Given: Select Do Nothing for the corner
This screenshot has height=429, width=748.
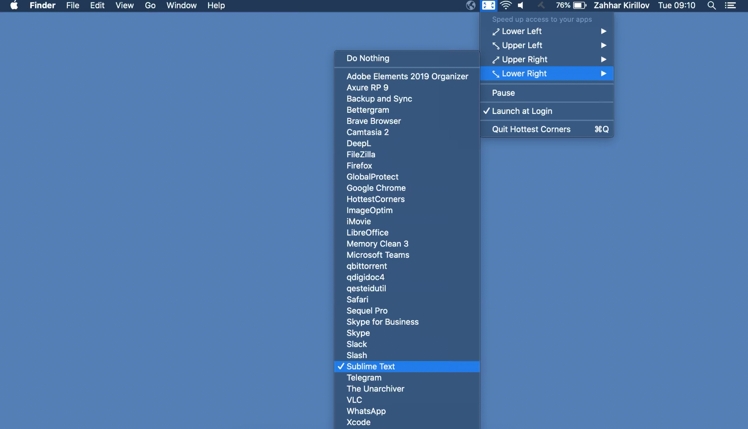Looking at the screenshot, I should (x=368, y=58).
